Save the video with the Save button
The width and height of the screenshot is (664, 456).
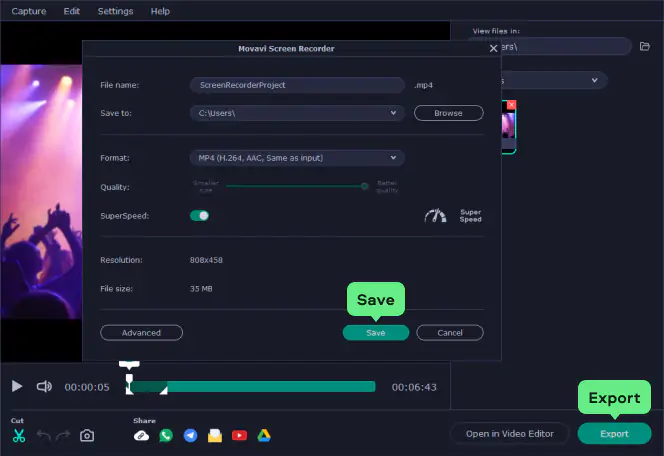(376, 333)
